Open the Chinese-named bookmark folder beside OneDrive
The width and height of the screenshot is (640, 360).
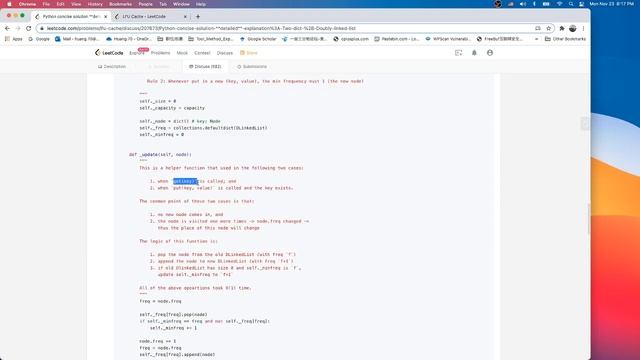click(x=170, y=39)
